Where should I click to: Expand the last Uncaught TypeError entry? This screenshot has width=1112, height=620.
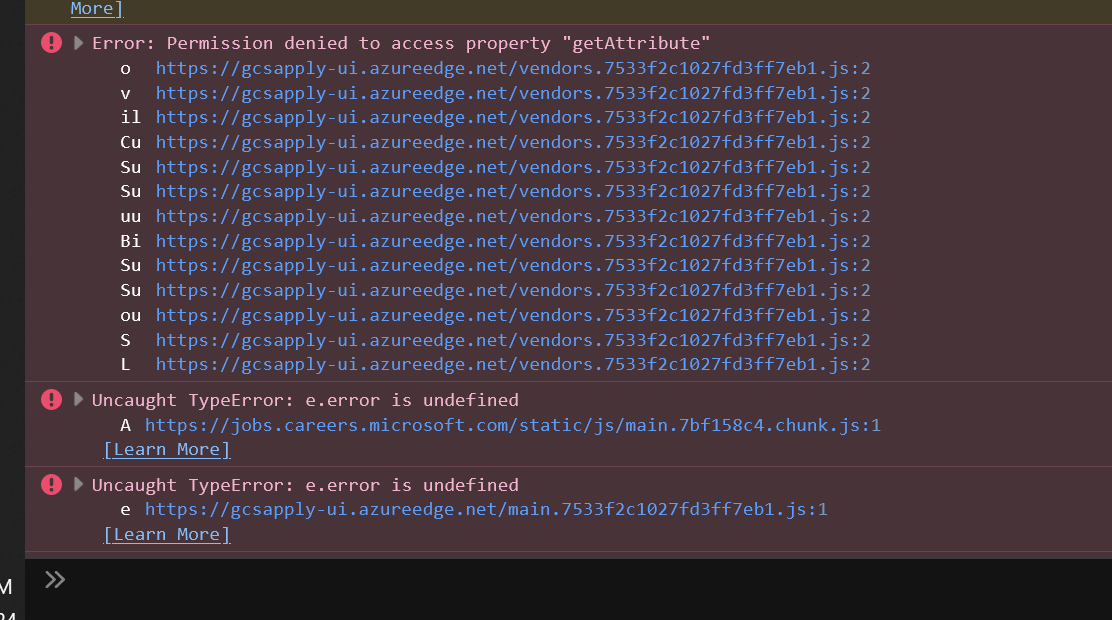(x=78, y=485)
